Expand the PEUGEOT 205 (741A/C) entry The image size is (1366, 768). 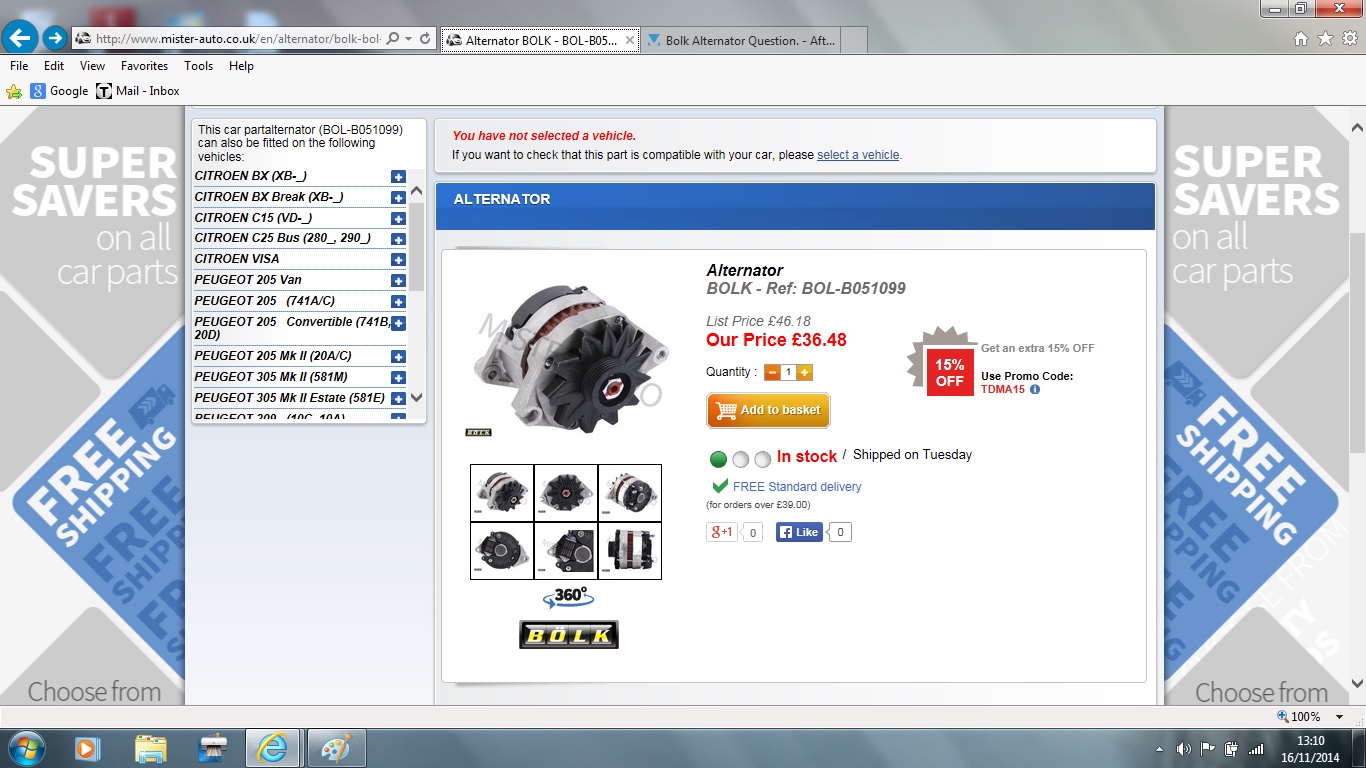[x=398, y=302]
